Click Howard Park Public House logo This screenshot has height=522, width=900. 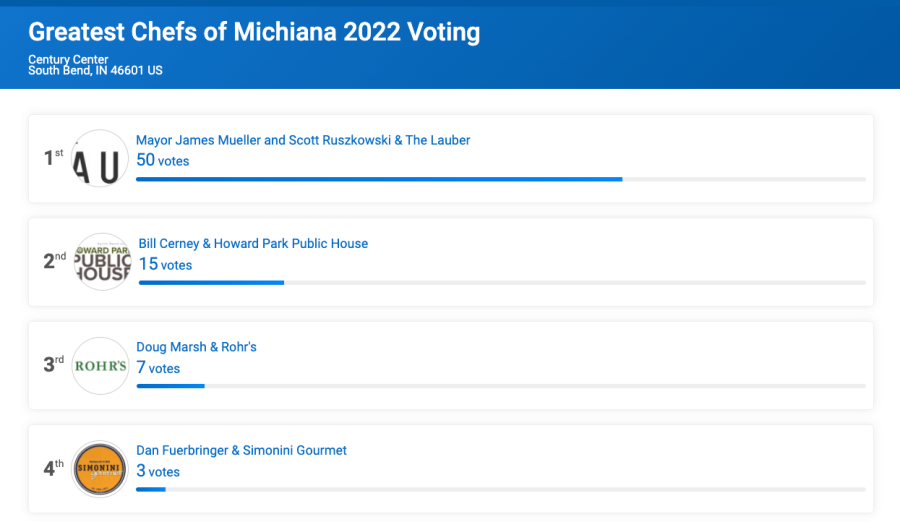(x=103, y=262)
